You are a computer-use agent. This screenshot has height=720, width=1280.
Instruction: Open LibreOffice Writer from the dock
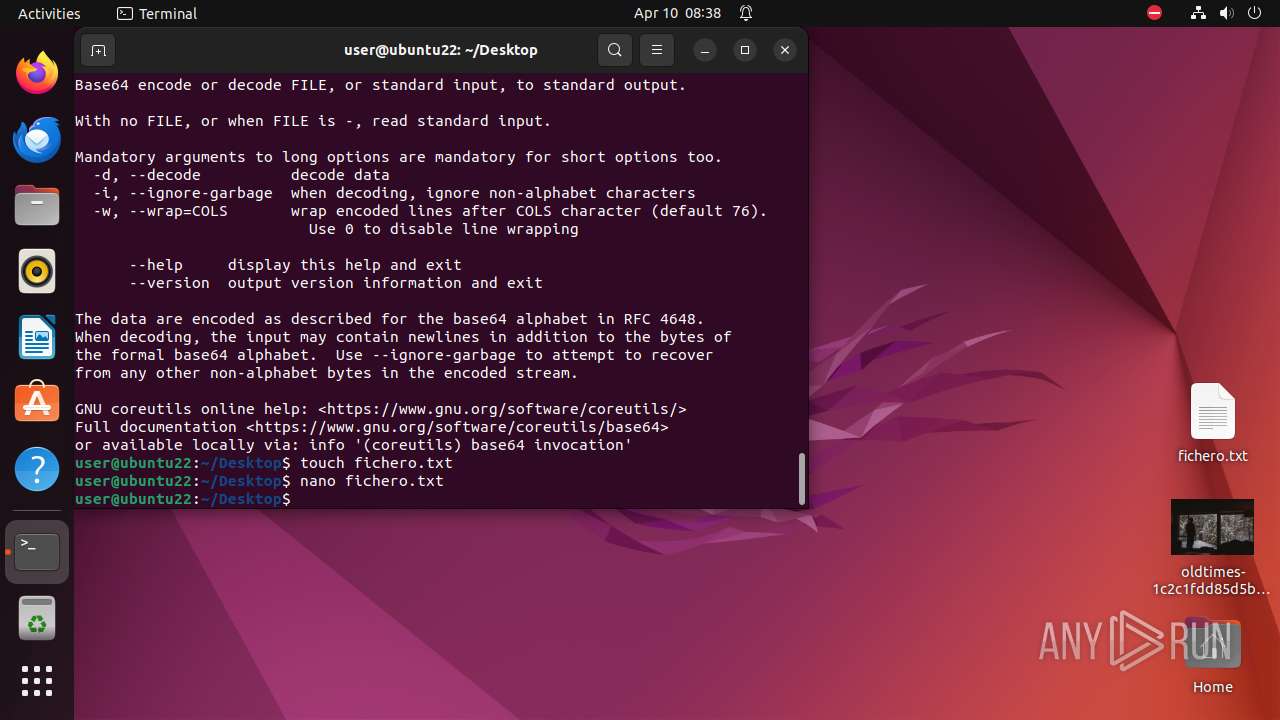click(x=37, y=337)
